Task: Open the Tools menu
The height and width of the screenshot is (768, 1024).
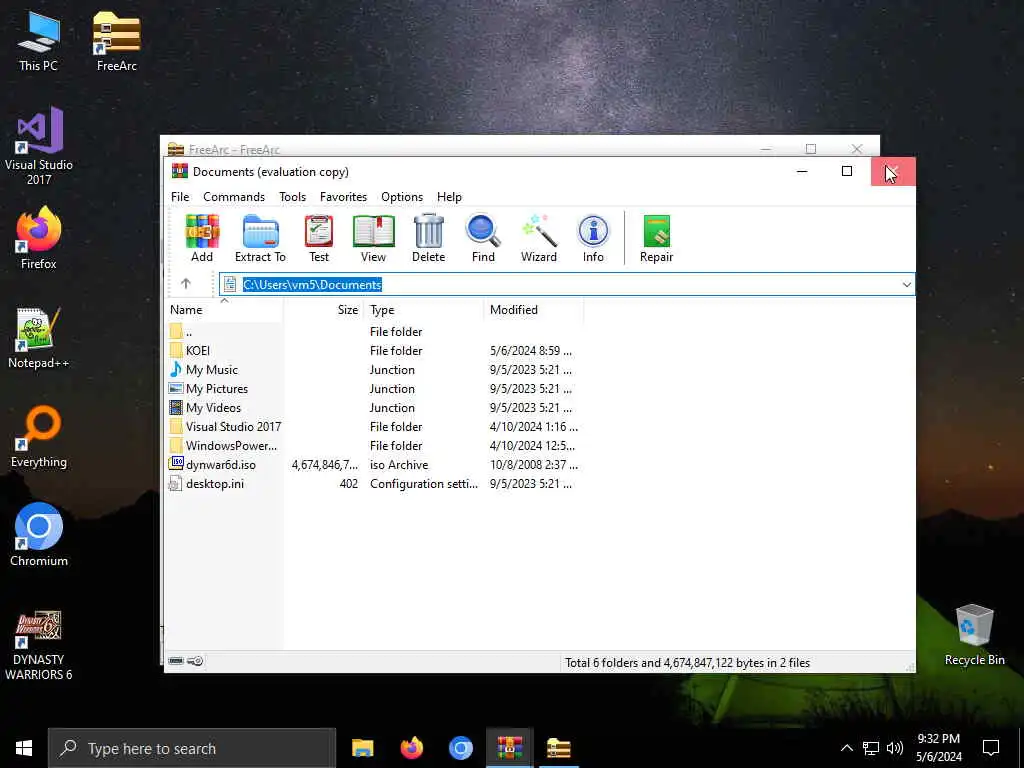Action: [x=293, y=197]
